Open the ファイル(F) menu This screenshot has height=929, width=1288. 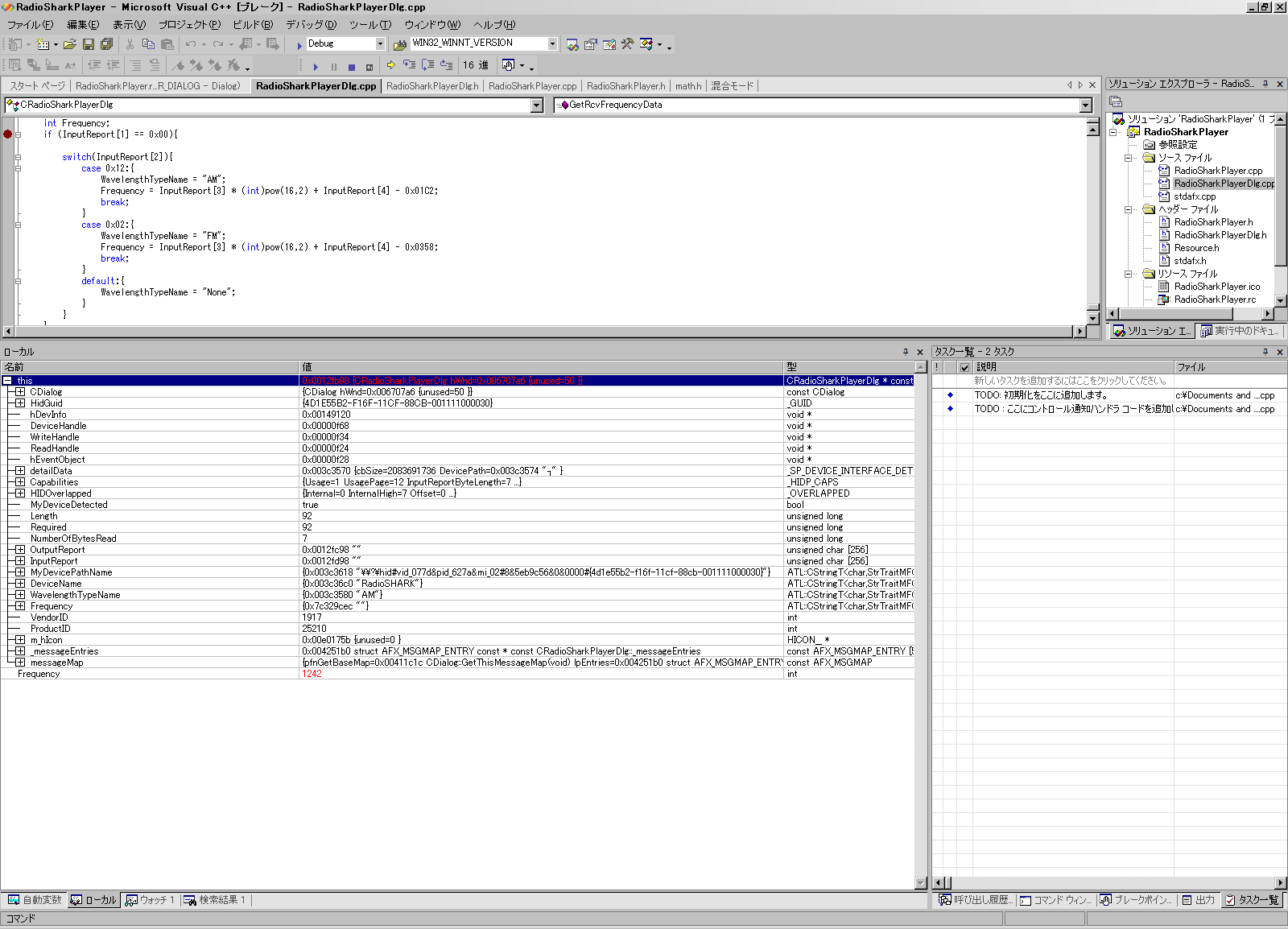click(30, 25)
